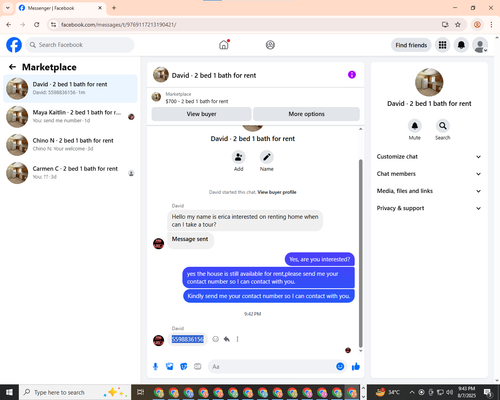Expand Privacy & support section

pyautogui.click(x=429, y=208)
